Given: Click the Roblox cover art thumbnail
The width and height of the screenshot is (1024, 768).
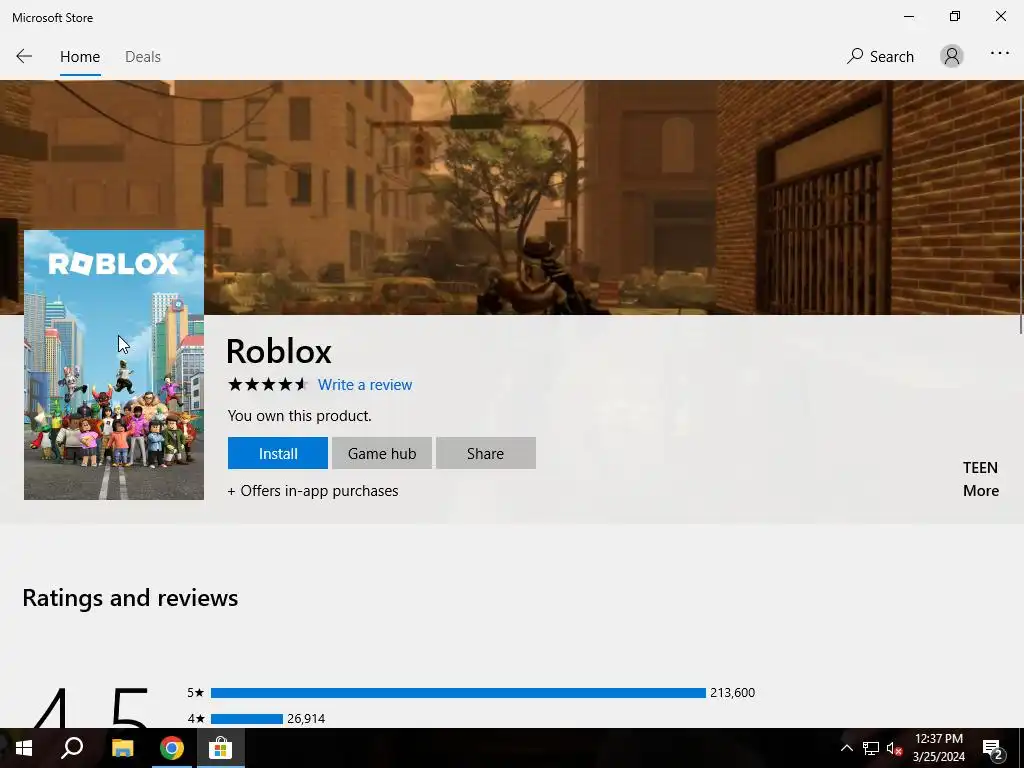Looking at the screenshot, I should (114, 364).
